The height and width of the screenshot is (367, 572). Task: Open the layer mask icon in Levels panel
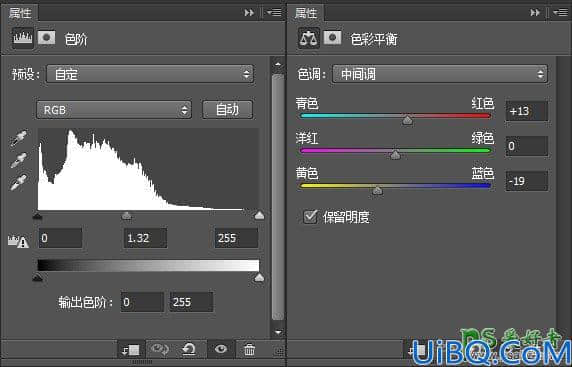tap(47, 38)
